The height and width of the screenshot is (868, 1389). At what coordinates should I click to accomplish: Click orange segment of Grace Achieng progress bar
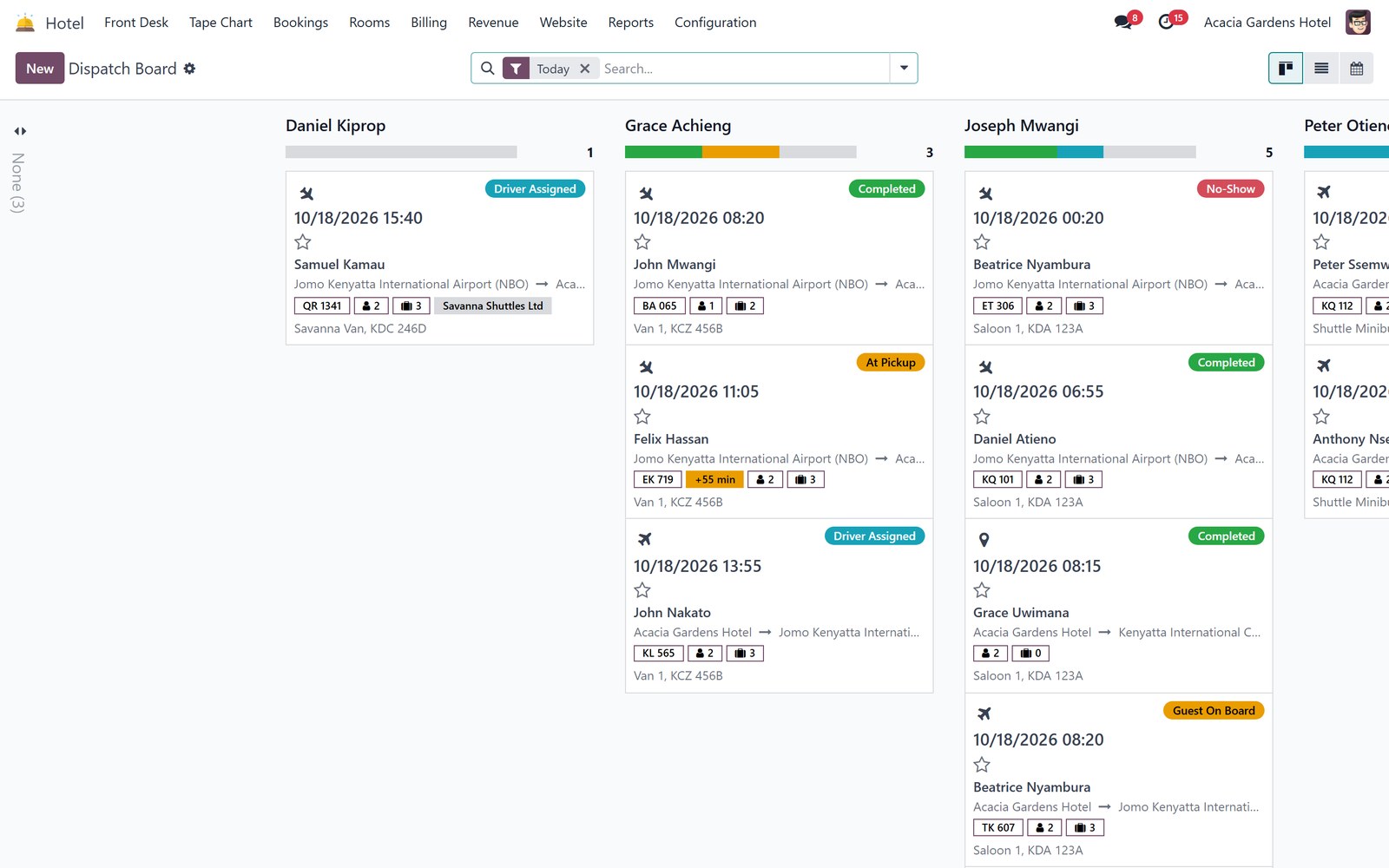click(x=741, y=152)
